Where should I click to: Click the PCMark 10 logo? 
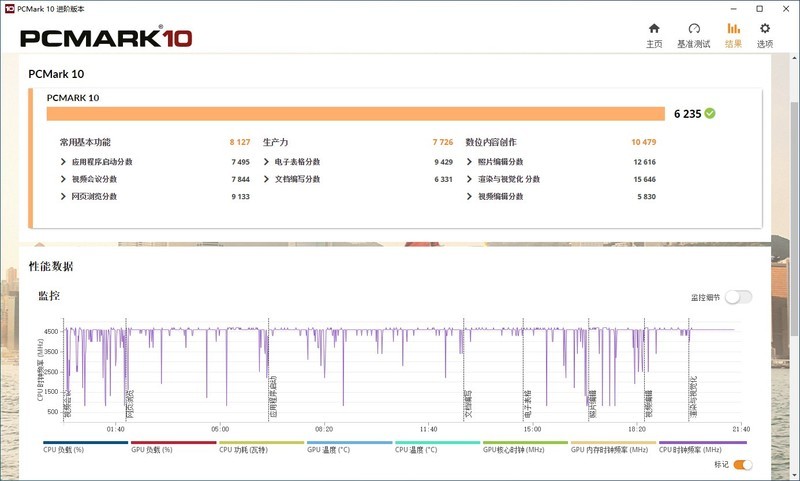[x=106, y=38]
